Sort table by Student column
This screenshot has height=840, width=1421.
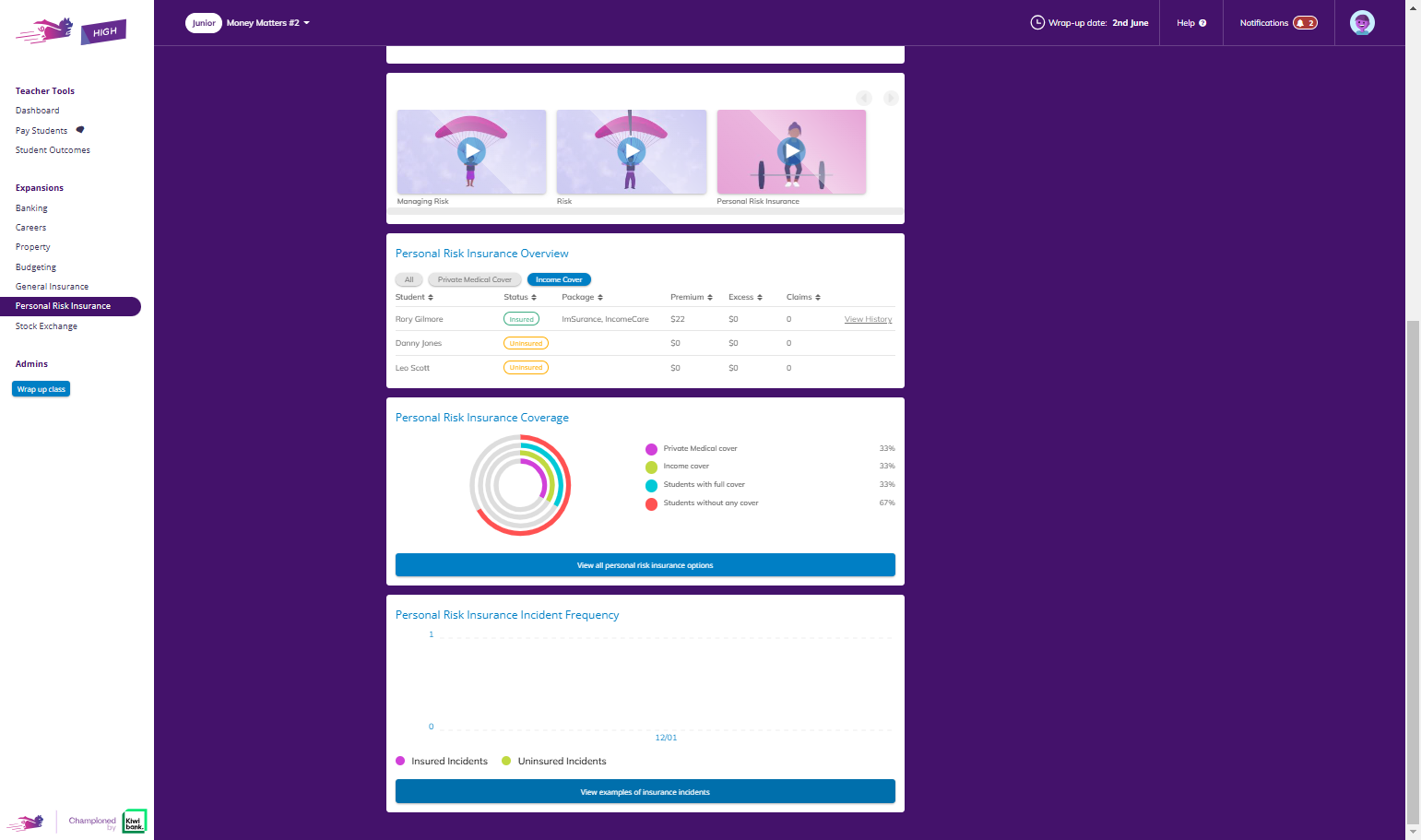414,297
